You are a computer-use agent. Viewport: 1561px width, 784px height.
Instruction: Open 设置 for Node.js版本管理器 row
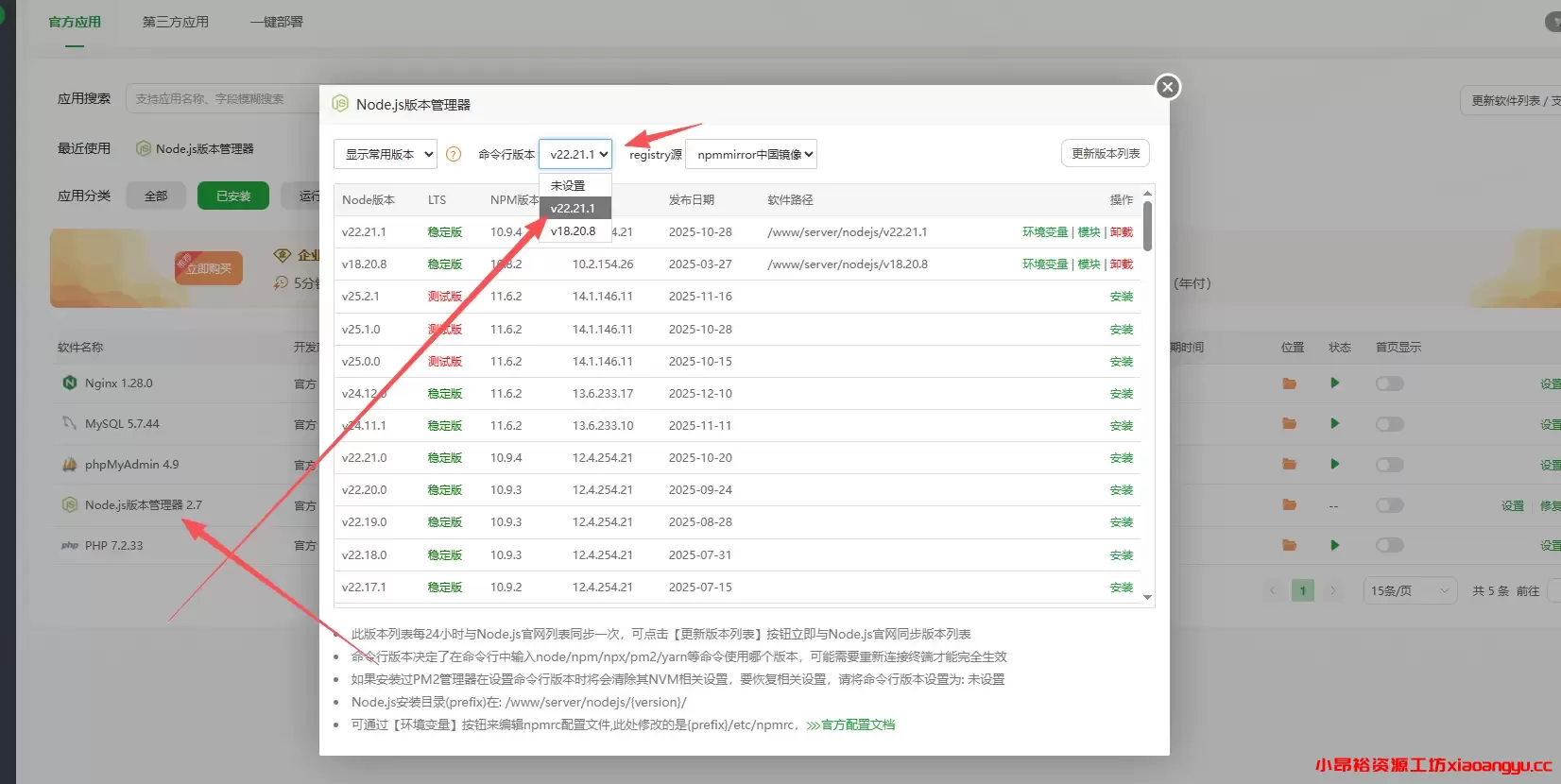click(x=1513, y=506)
